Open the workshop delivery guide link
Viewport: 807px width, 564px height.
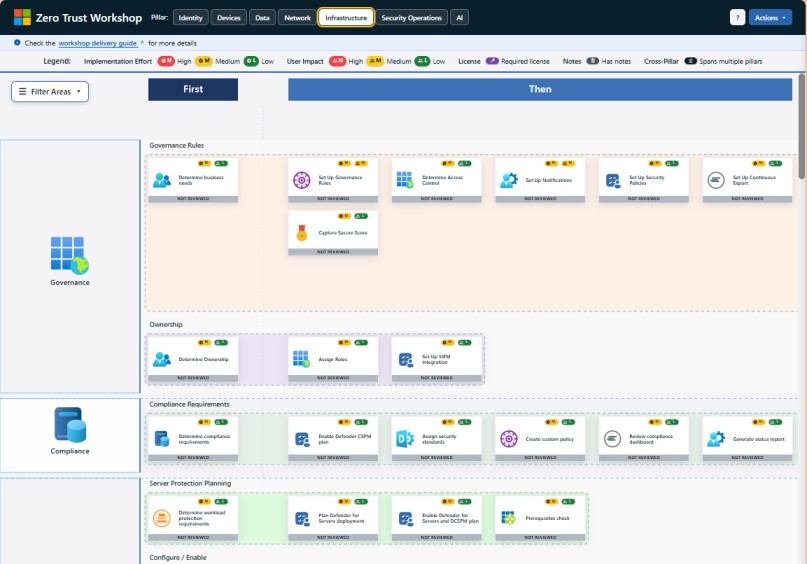click(100, 44)
